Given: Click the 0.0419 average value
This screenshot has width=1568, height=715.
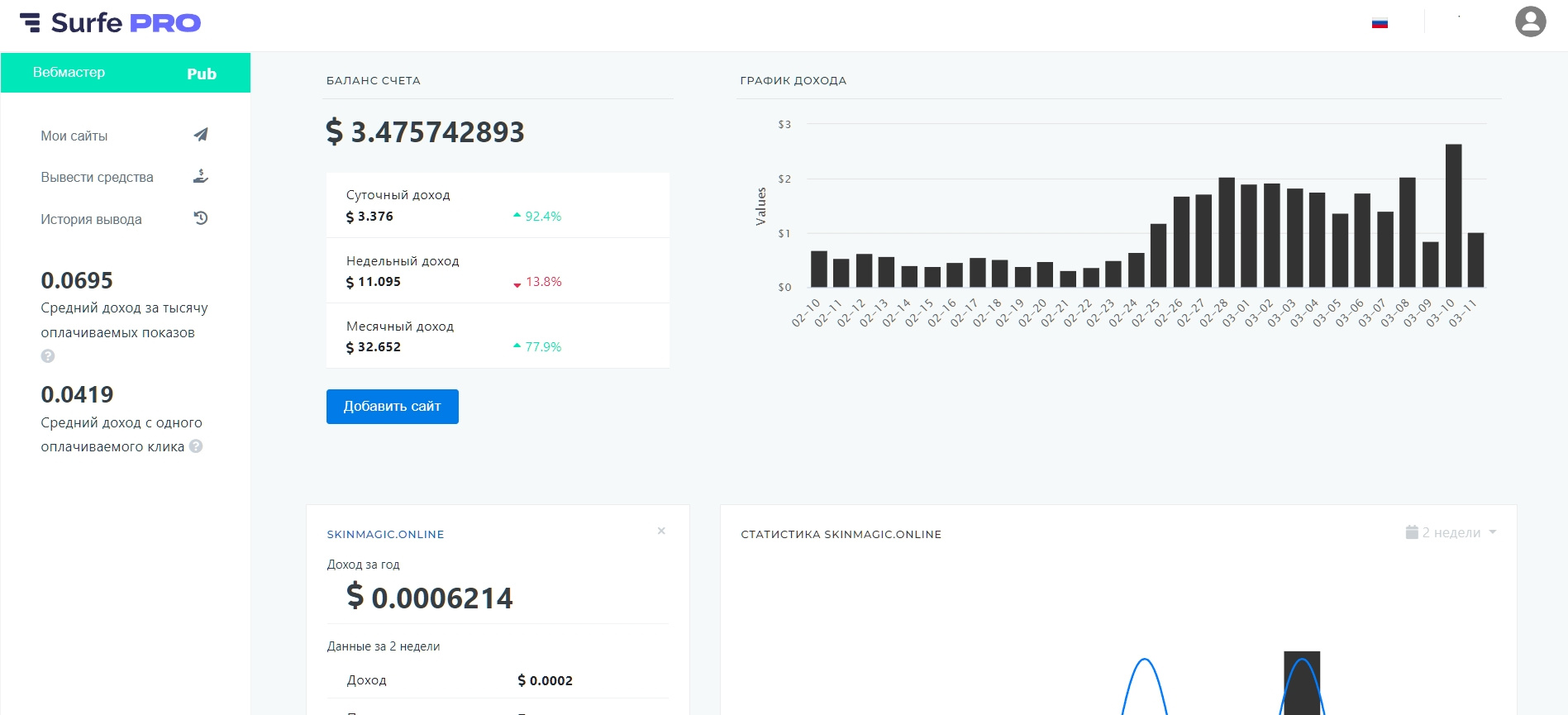Looking at the screenshot, I should [77, 395].
